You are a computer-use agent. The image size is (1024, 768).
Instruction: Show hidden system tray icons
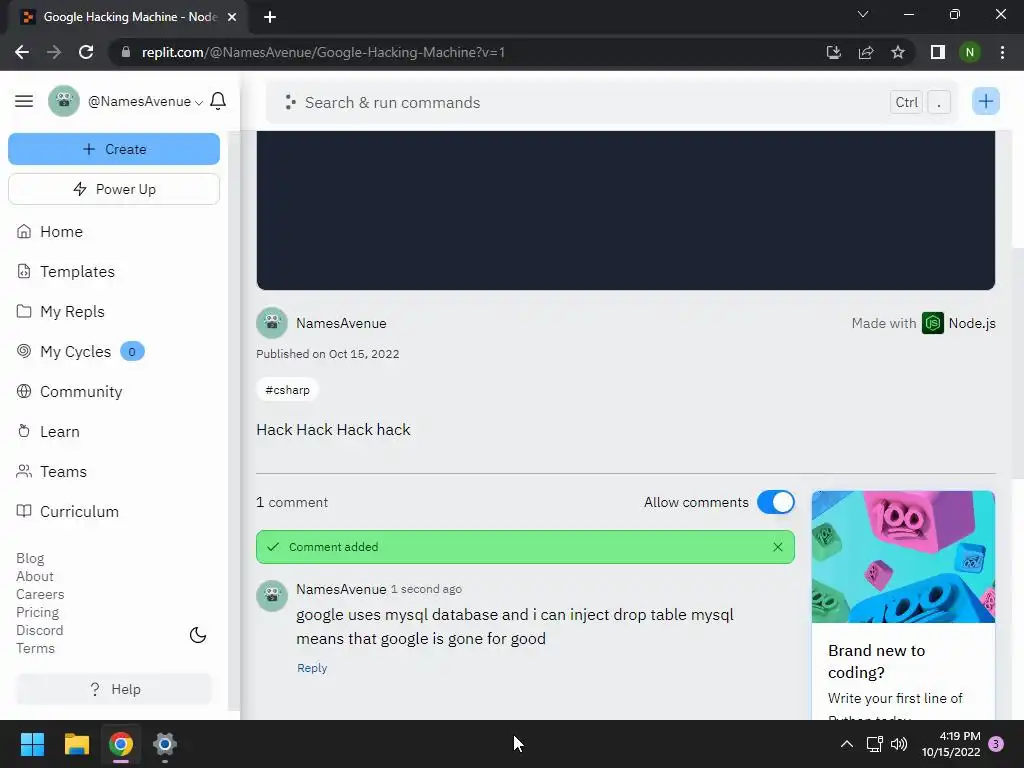pyautogui.click(x=846, y=744)
